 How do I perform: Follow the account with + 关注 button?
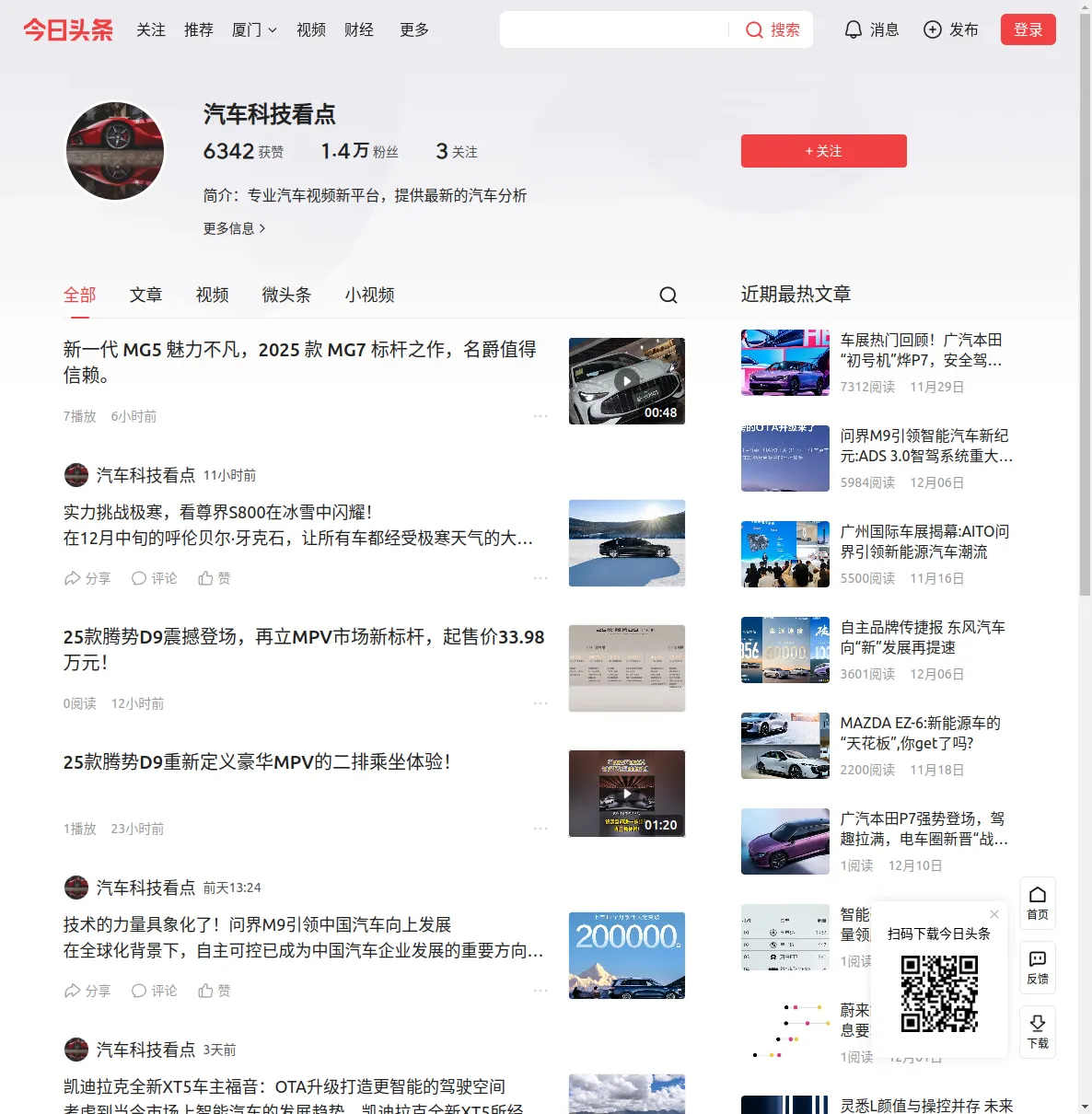click(824, 151)
